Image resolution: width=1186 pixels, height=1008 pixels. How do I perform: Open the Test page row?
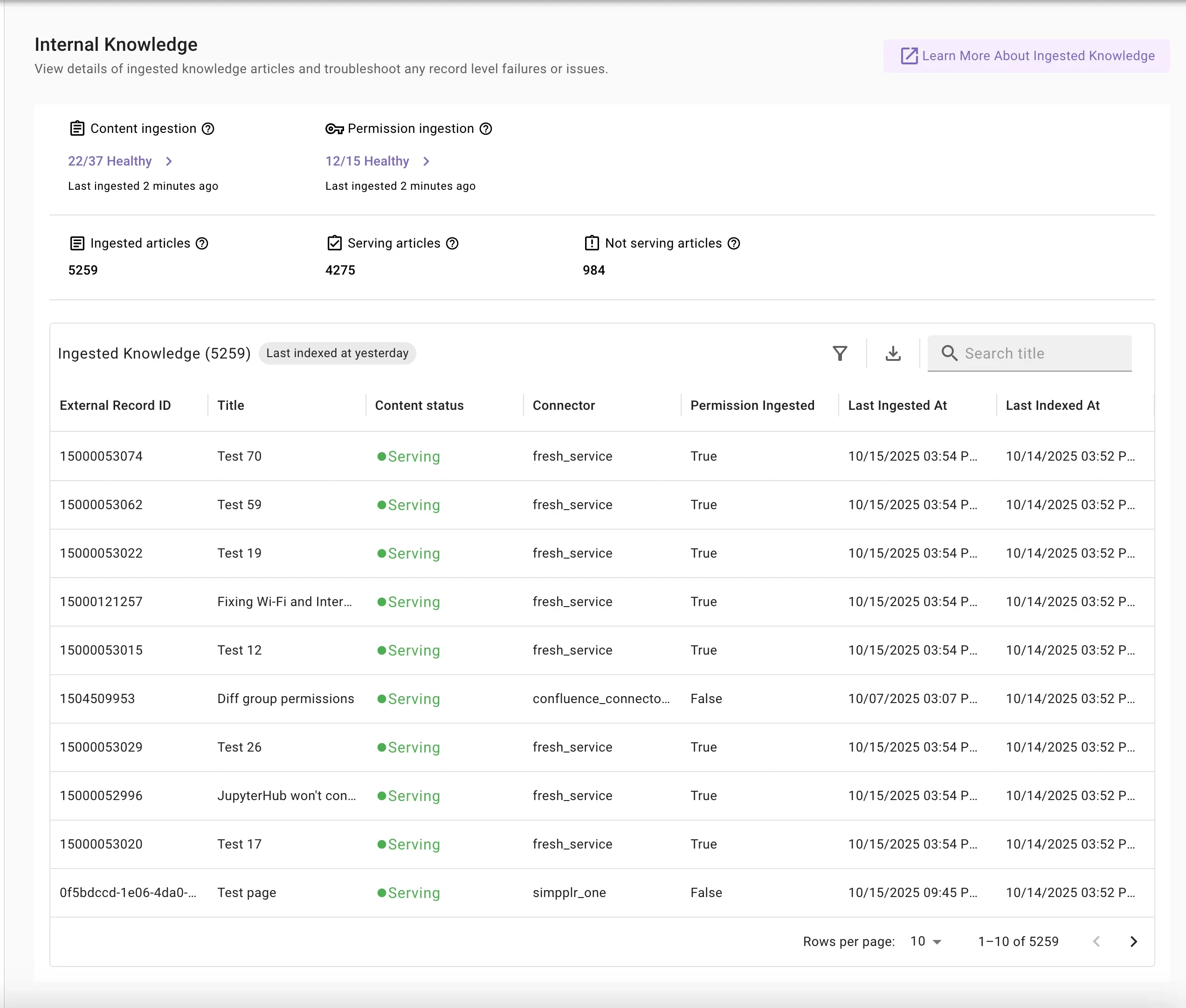coord(246,892)
